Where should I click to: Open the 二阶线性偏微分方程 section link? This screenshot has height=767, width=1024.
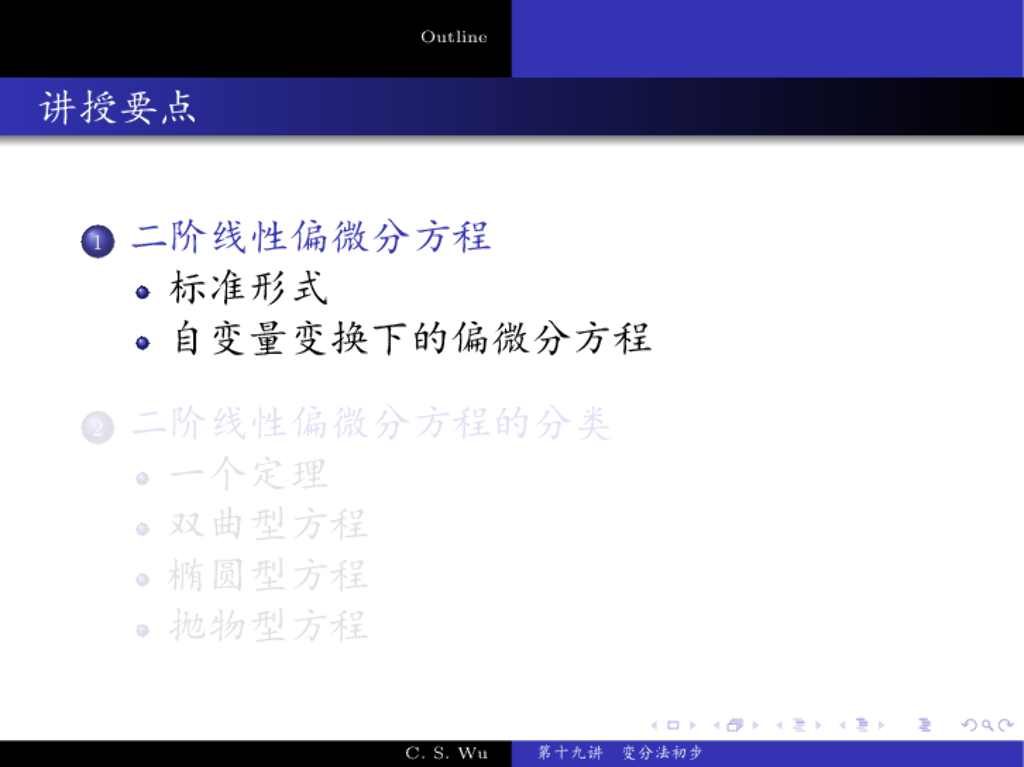click(311, 238)
